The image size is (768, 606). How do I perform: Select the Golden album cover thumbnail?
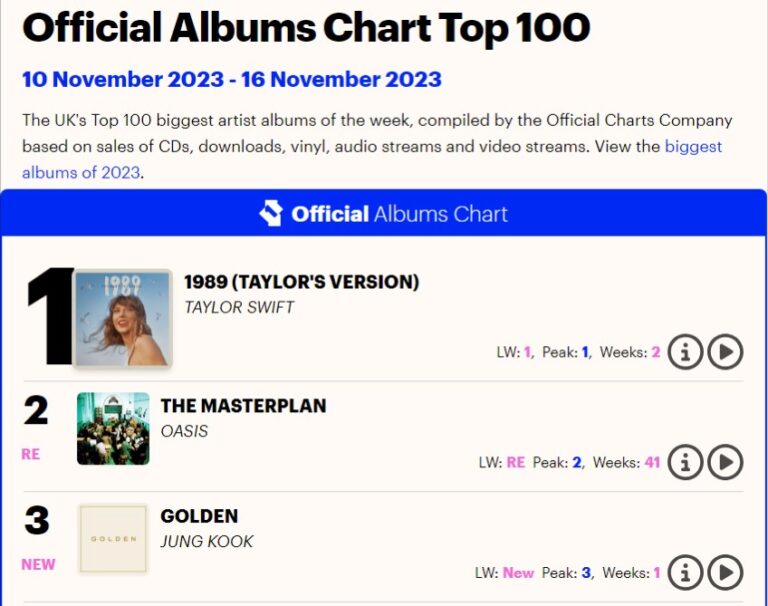[113, 539]
